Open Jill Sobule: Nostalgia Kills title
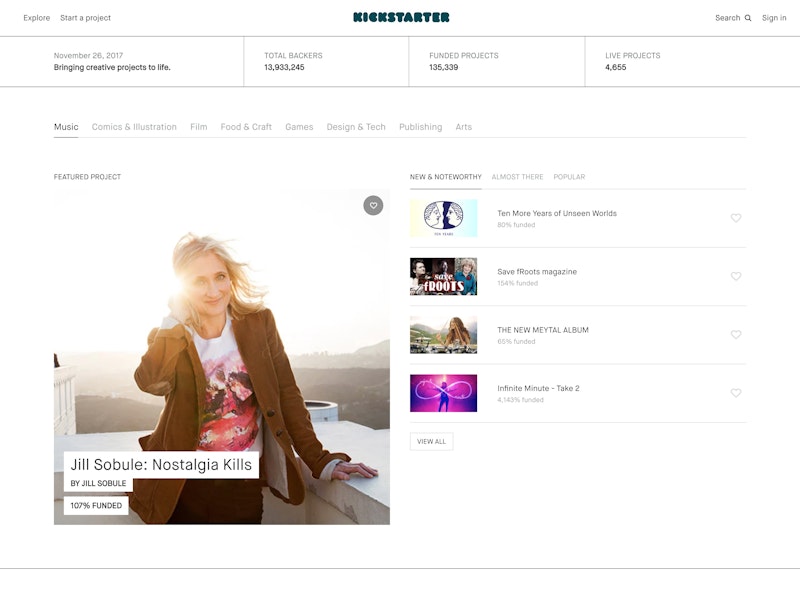Screen dimensions: 800x600 coord(161,465)
